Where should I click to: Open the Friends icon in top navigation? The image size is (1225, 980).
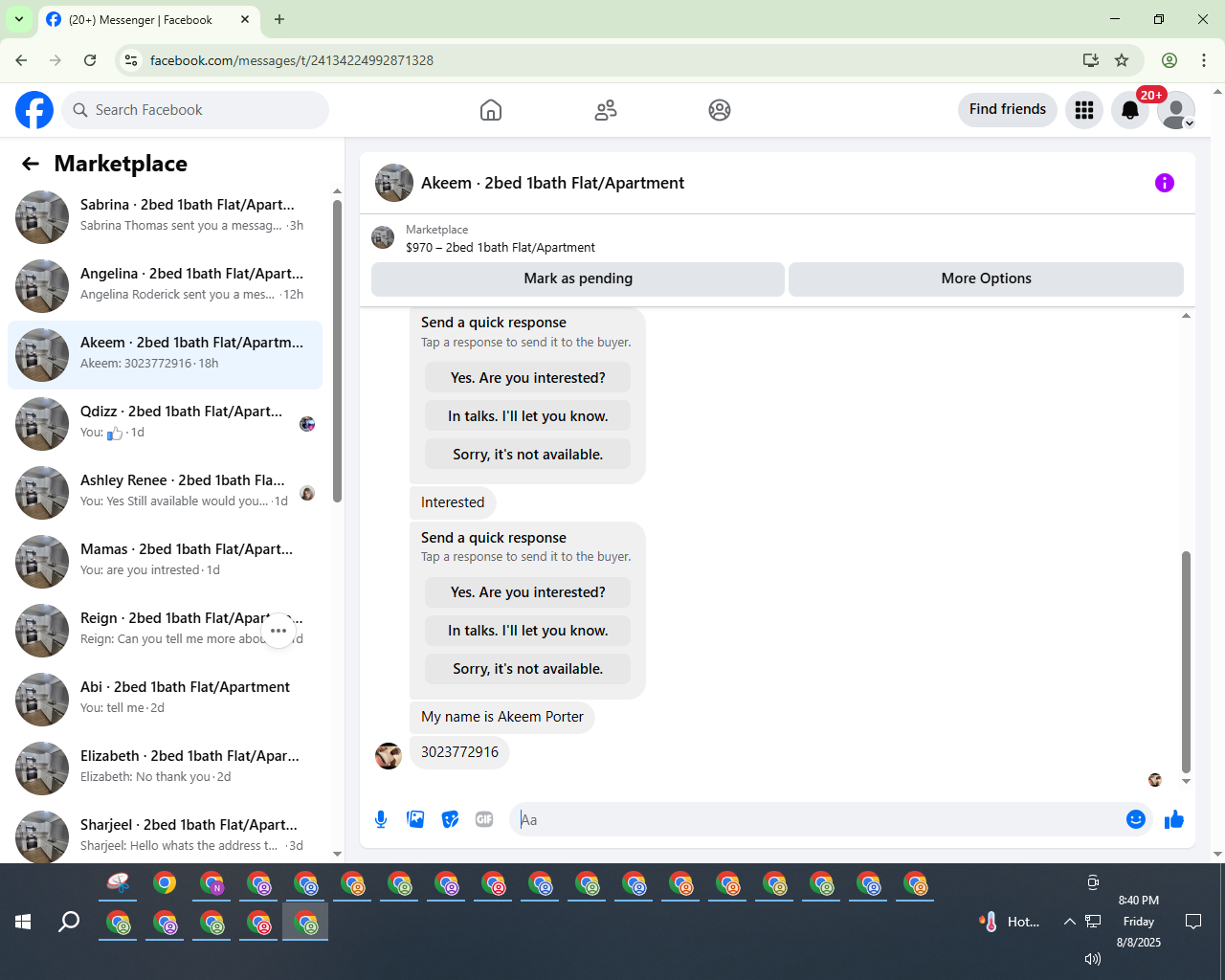[606, 110]
